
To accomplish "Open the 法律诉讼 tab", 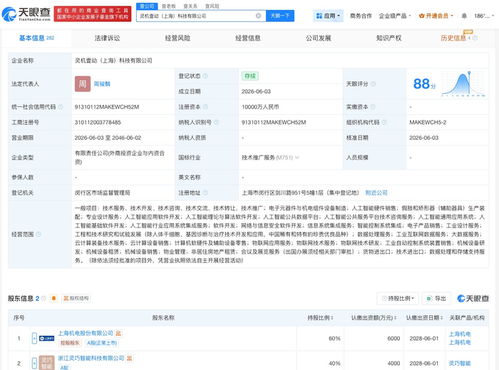I will pyautogui.click(x=107, y=38).
